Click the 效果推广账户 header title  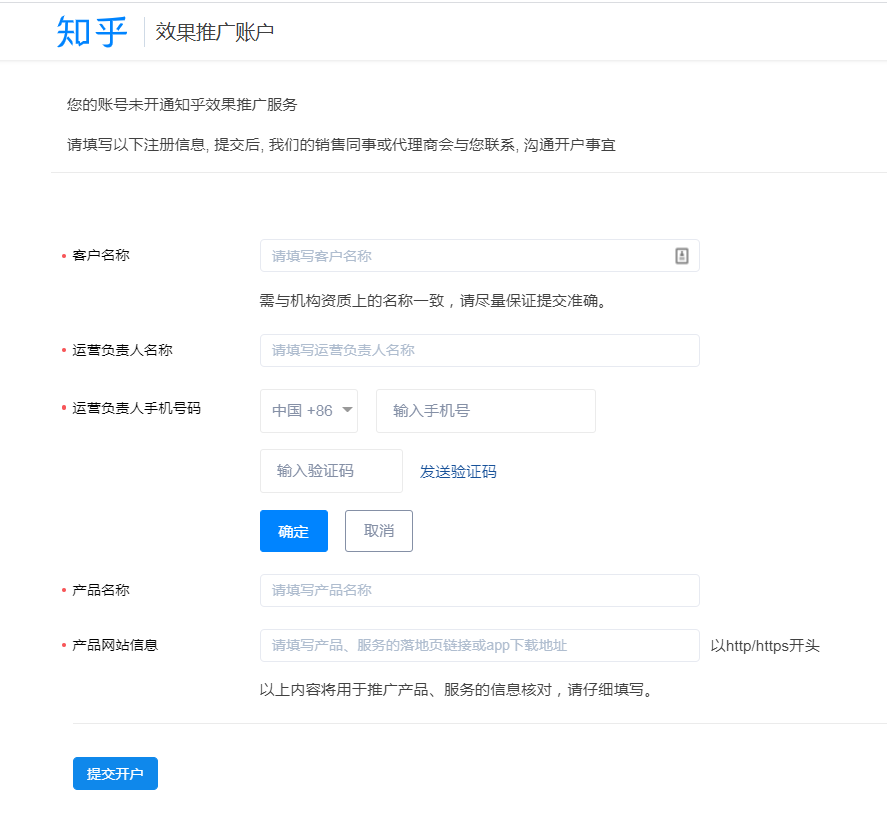coord(214,32)
